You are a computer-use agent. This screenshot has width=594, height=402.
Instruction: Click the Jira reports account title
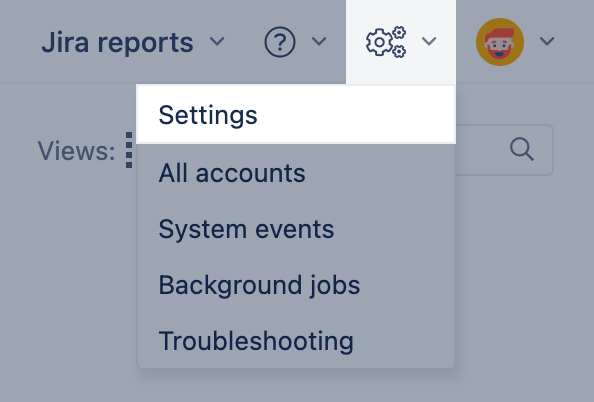[117, 42]
